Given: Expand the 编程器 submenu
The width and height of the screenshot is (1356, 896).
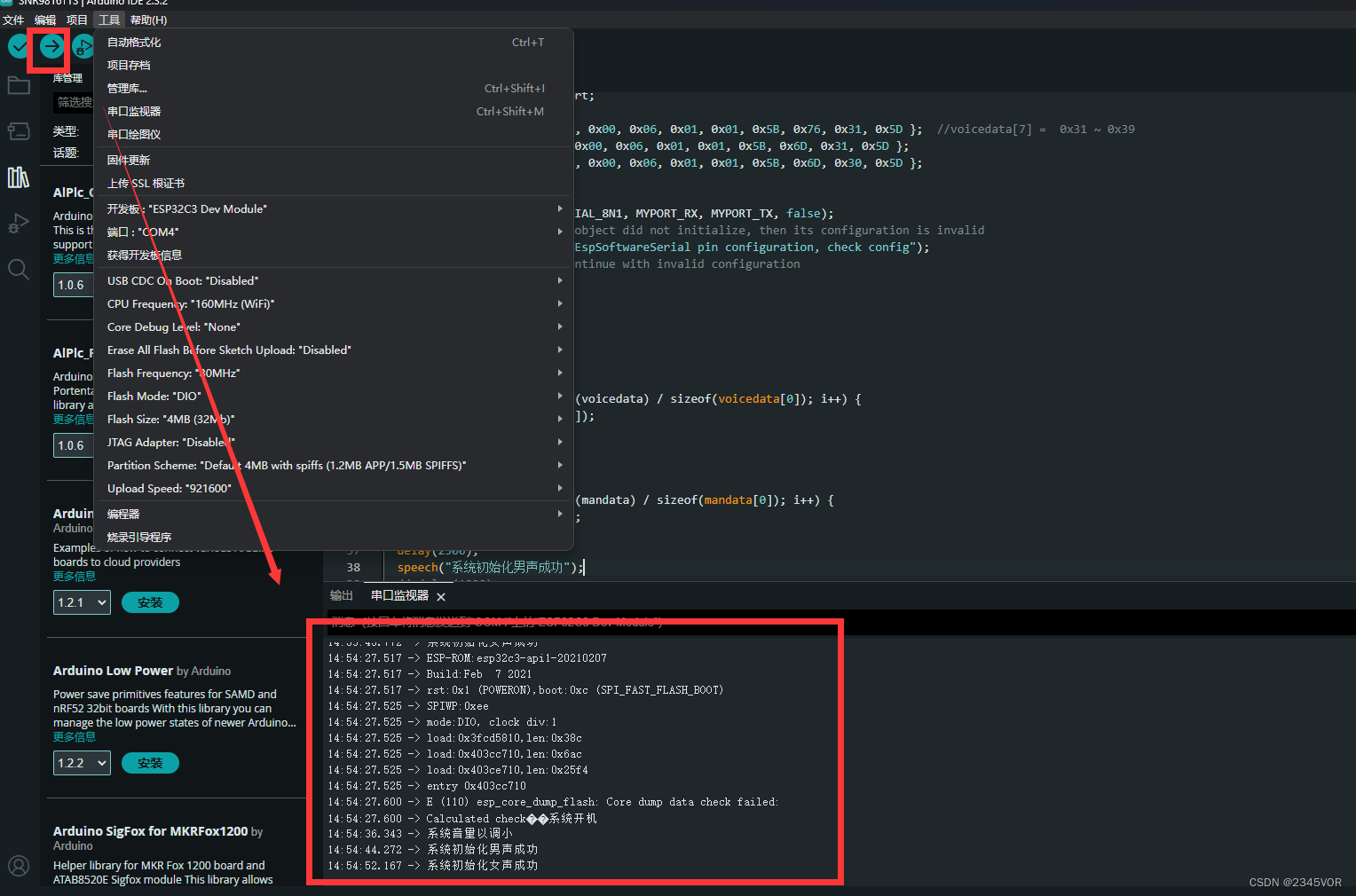Looking at the screenshot, I should coord(334,515).
